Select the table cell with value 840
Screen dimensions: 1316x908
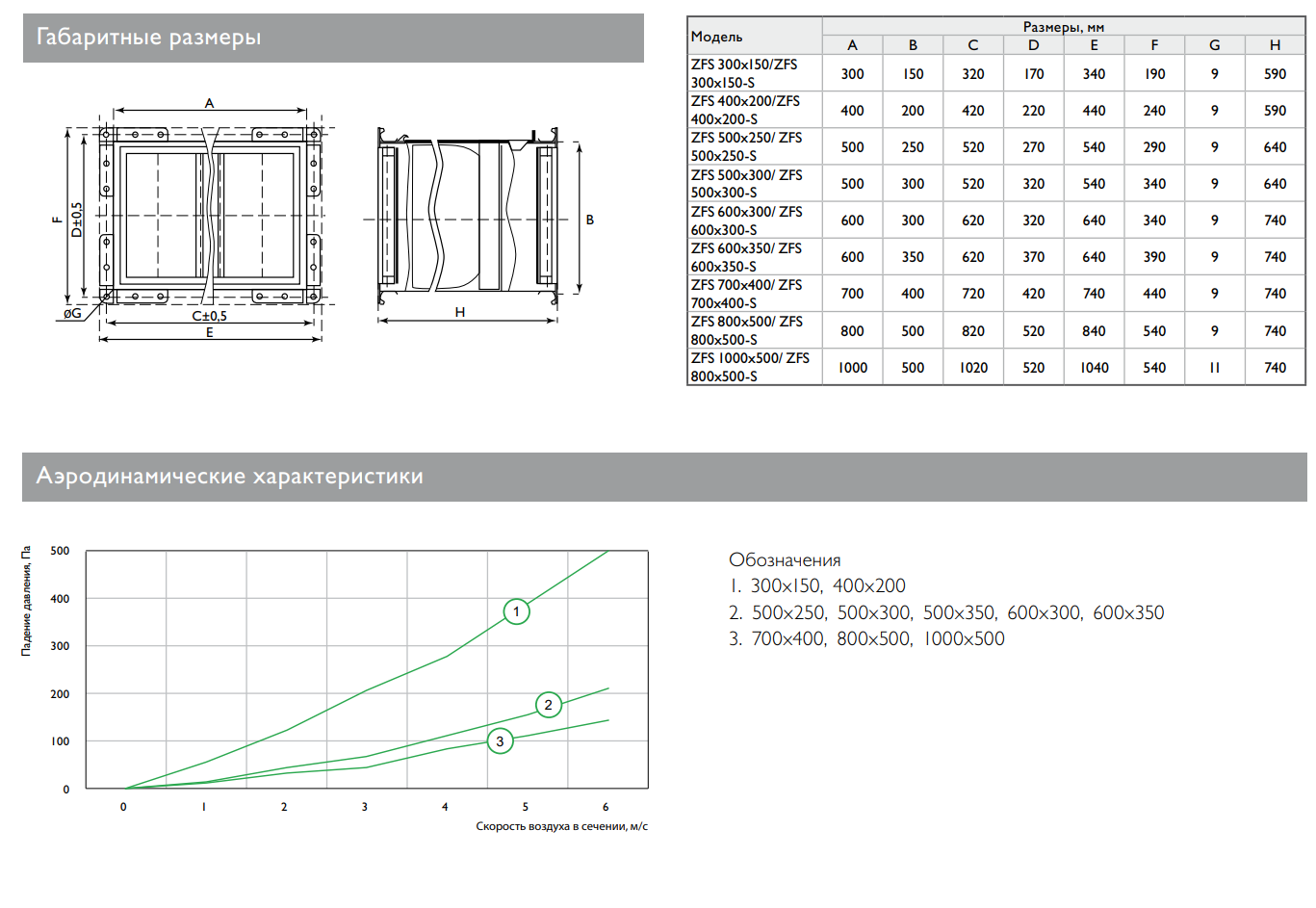(x=1095, y=331)
